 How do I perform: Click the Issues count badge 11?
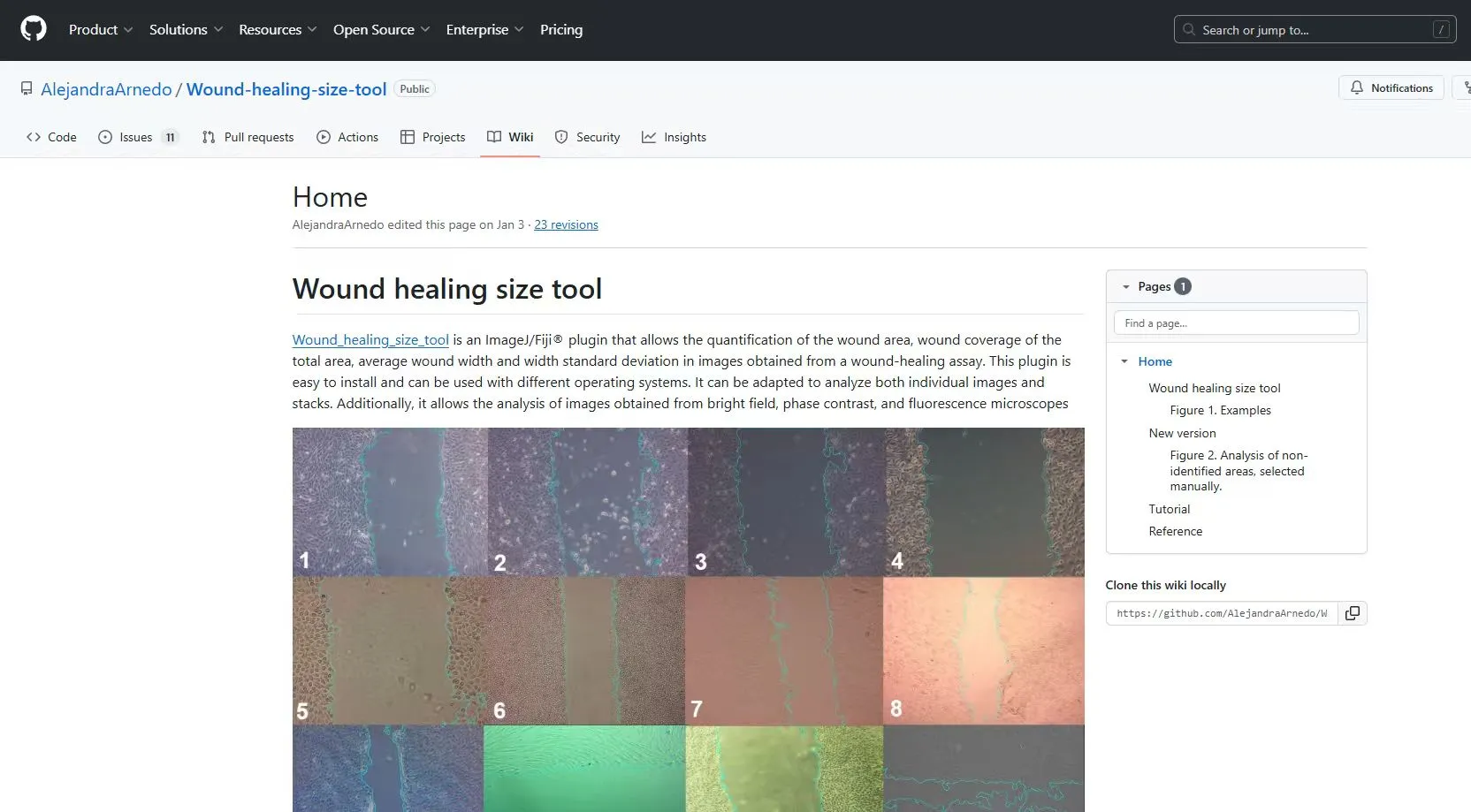(x=171, y=137)
